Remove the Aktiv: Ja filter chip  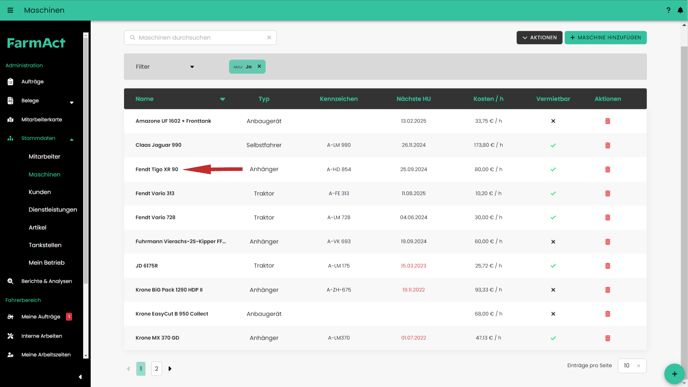click(259, 67)
